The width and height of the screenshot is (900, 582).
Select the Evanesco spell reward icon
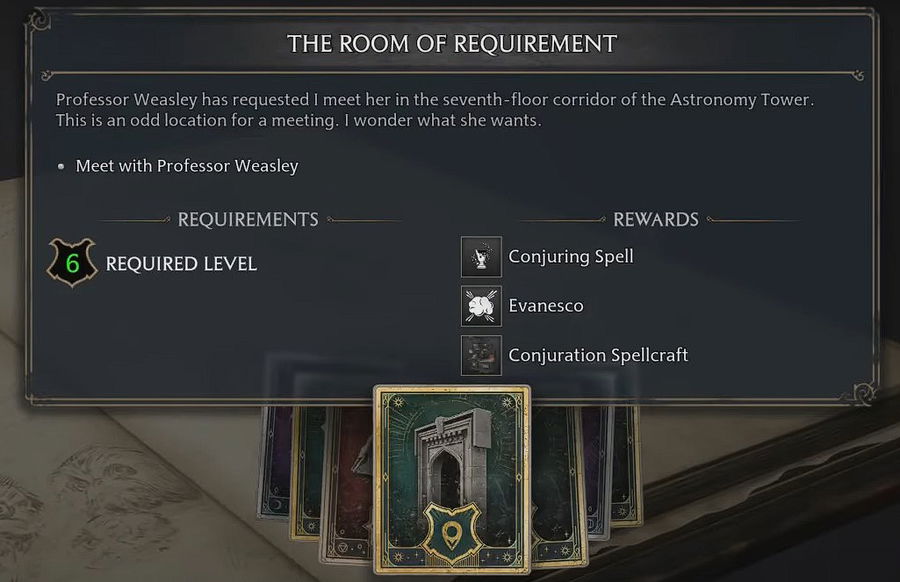(x=481, y=306)
